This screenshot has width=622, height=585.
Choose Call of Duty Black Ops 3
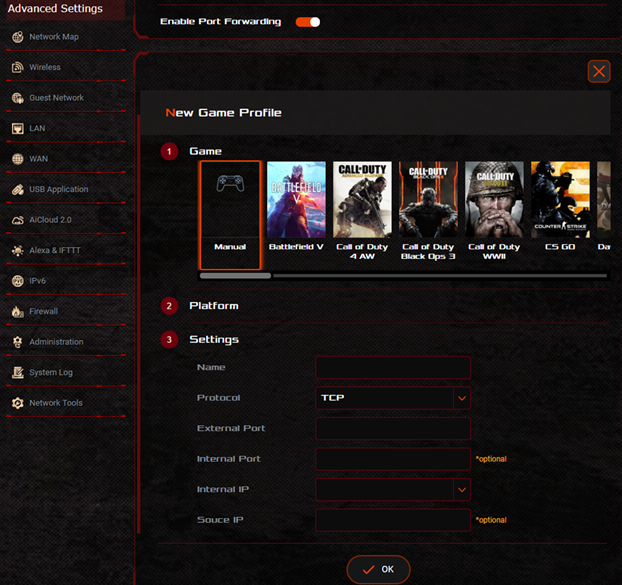click(428, 199)
